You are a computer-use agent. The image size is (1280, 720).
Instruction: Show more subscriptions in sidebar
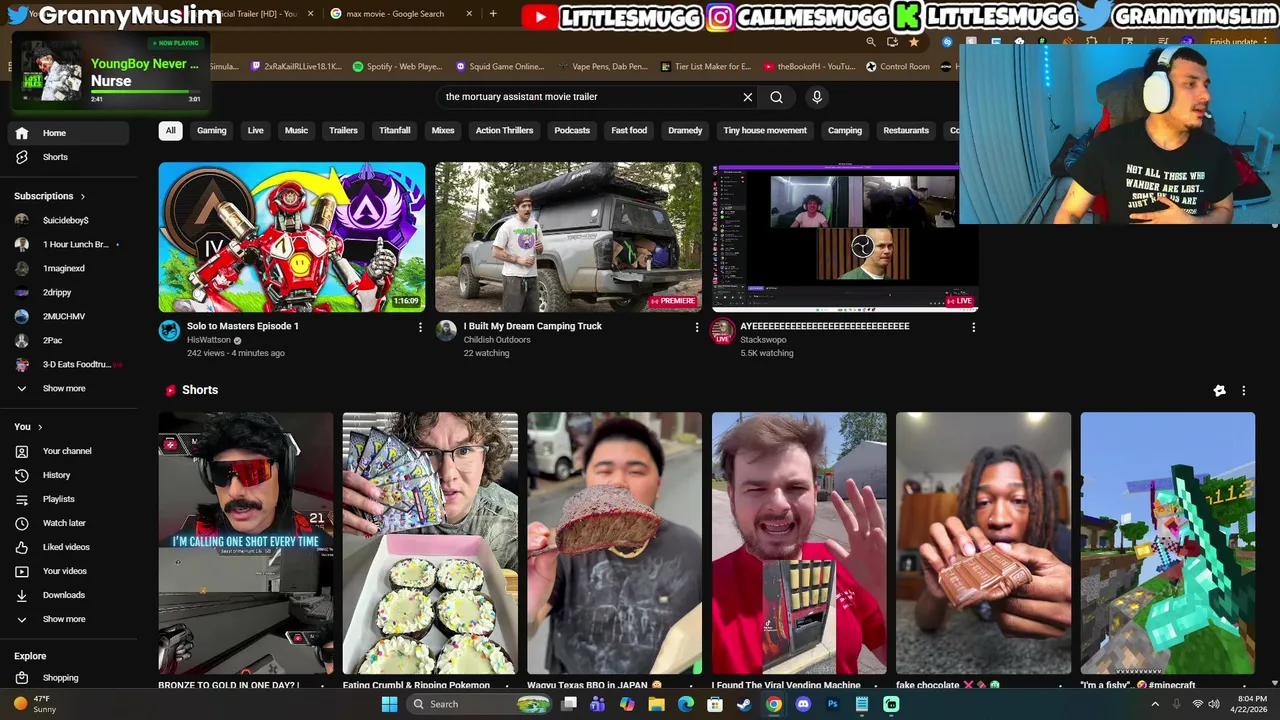pos(66,388)
